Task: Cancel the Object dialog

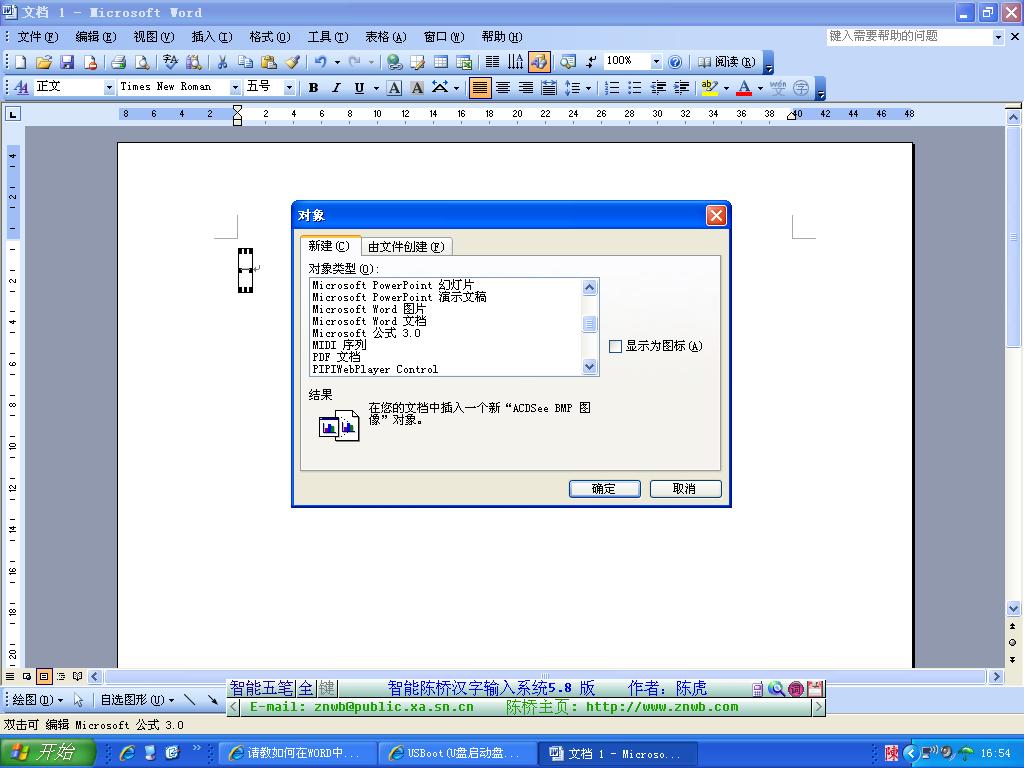Action: [685, 488]
